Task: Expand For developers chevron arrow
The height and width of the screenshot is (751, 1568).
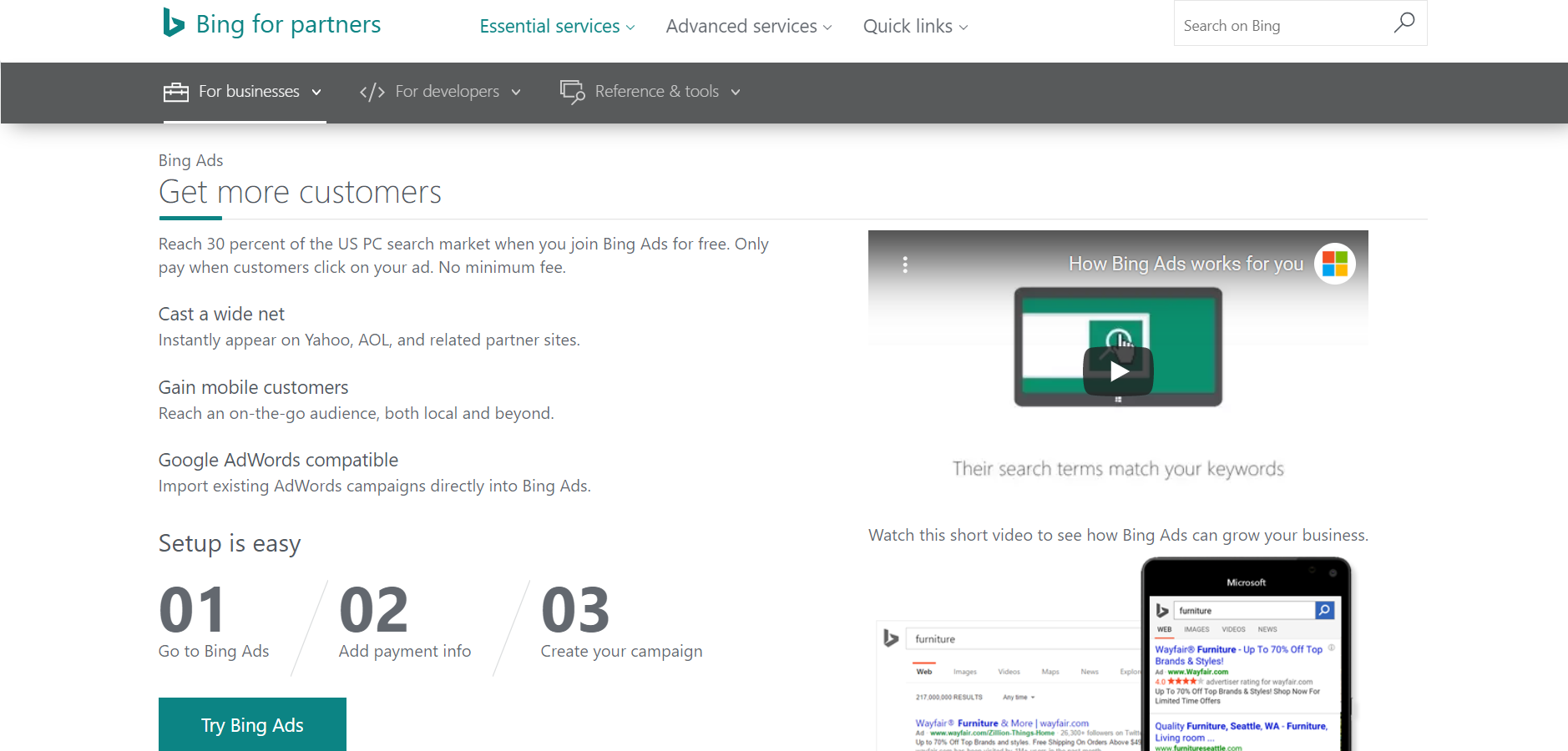Action: [516, 93]
